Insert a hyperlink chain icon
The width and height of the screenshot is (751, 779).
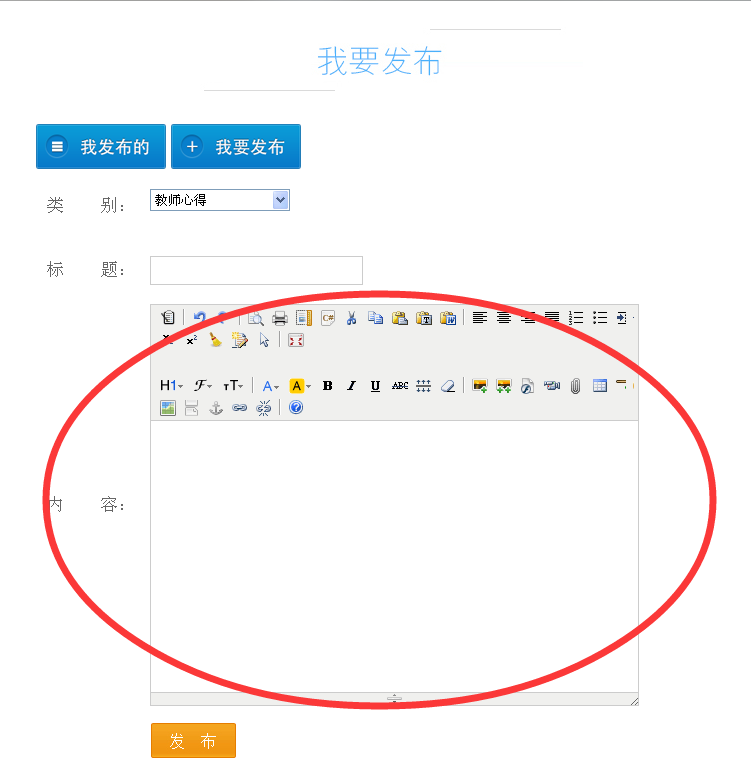[x=239, y=408]
